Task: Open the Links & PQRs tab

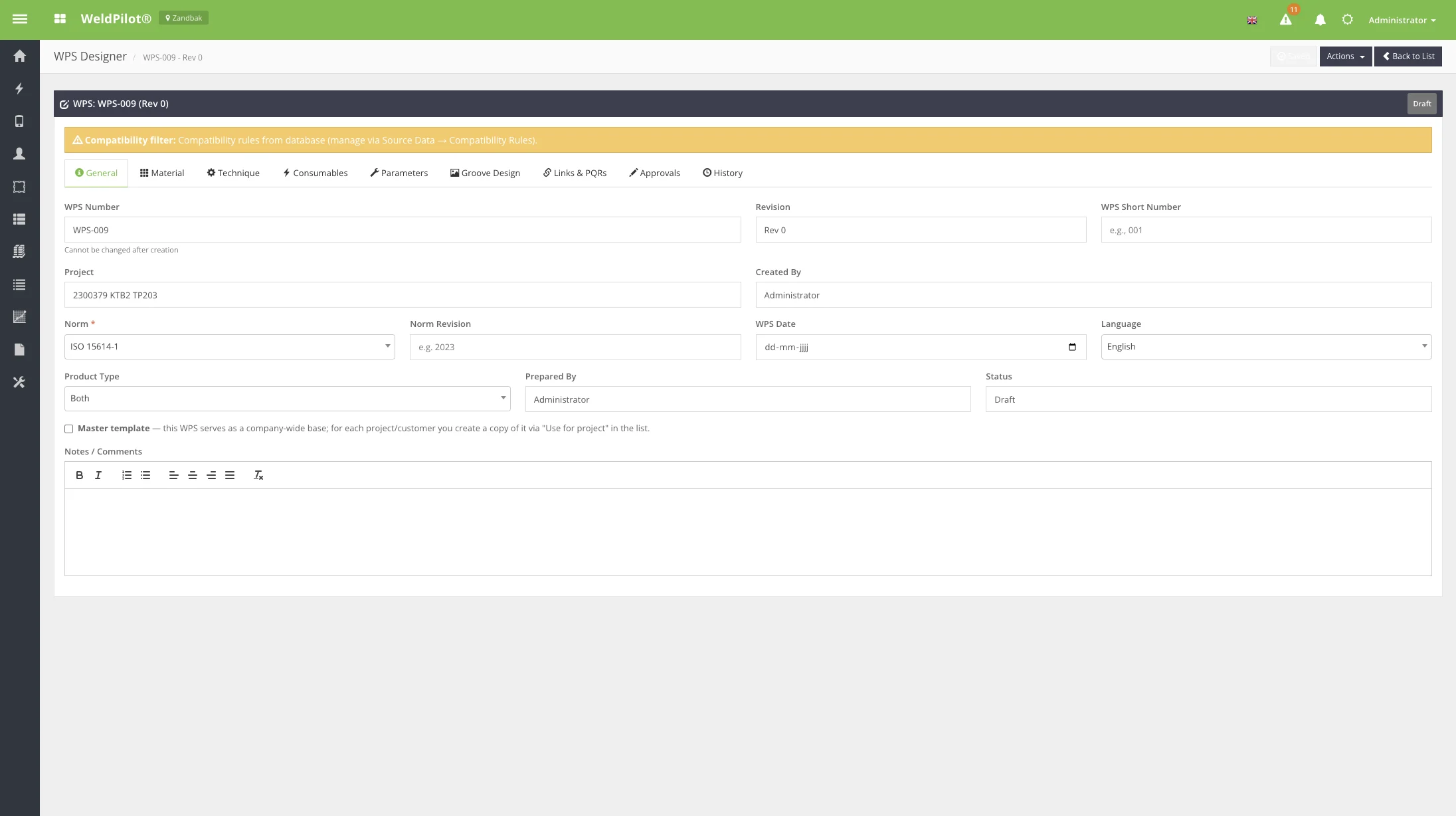Action: (x=575, y=173)
